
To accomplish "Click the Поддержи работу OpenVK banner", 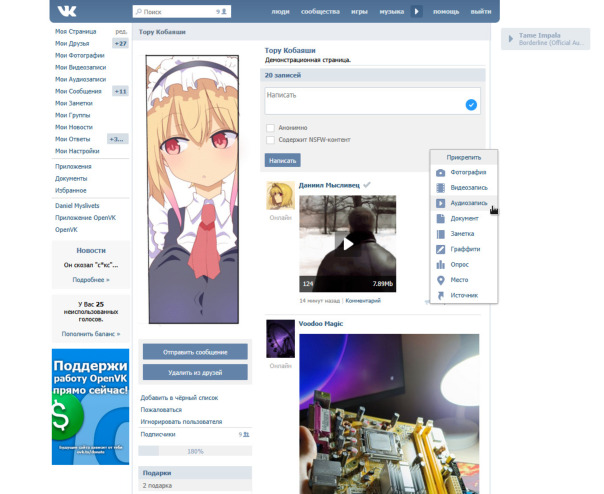I will click(x=91, y=407).
